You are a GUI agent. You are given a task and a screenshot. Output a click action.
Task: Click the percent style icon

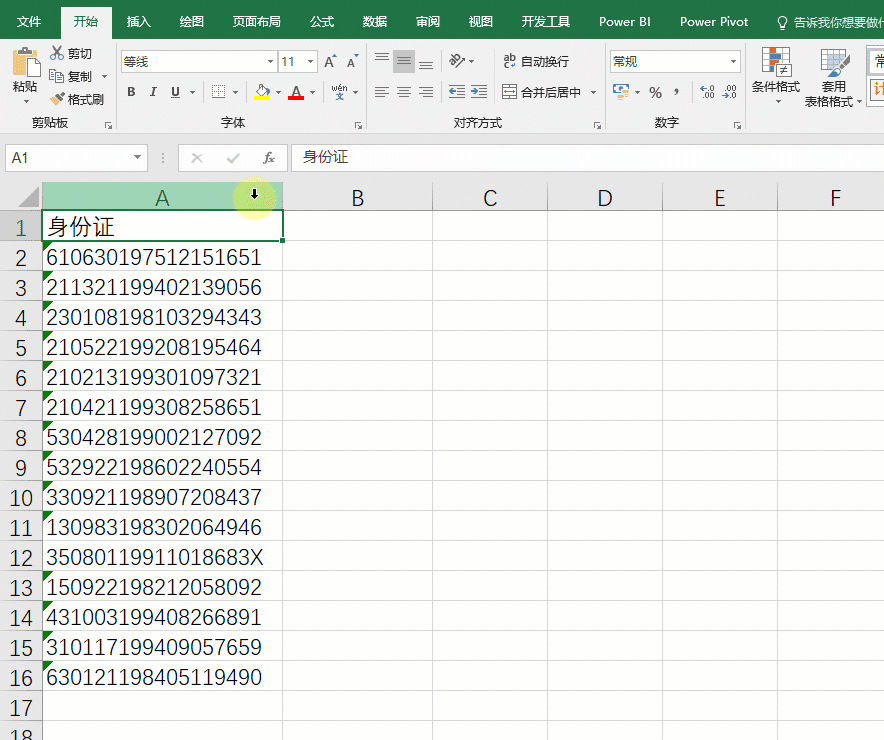coord(655,92)
